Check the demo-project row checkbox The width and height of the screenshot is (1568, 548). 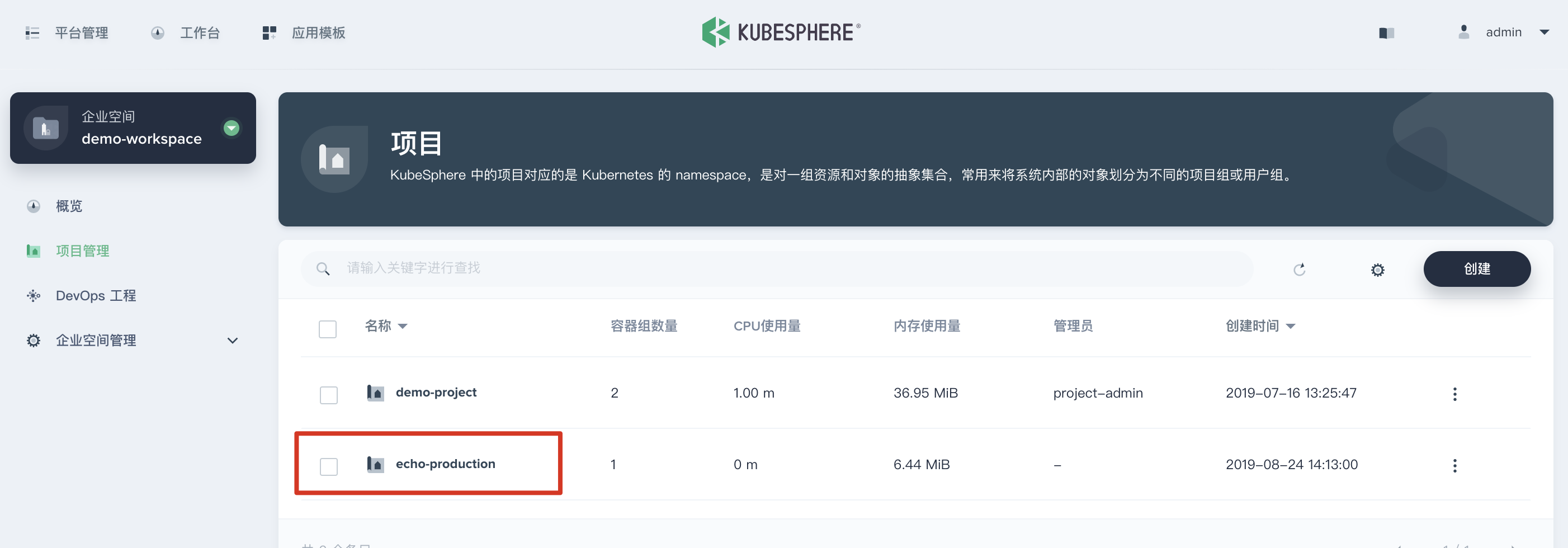tap(329, 395)
